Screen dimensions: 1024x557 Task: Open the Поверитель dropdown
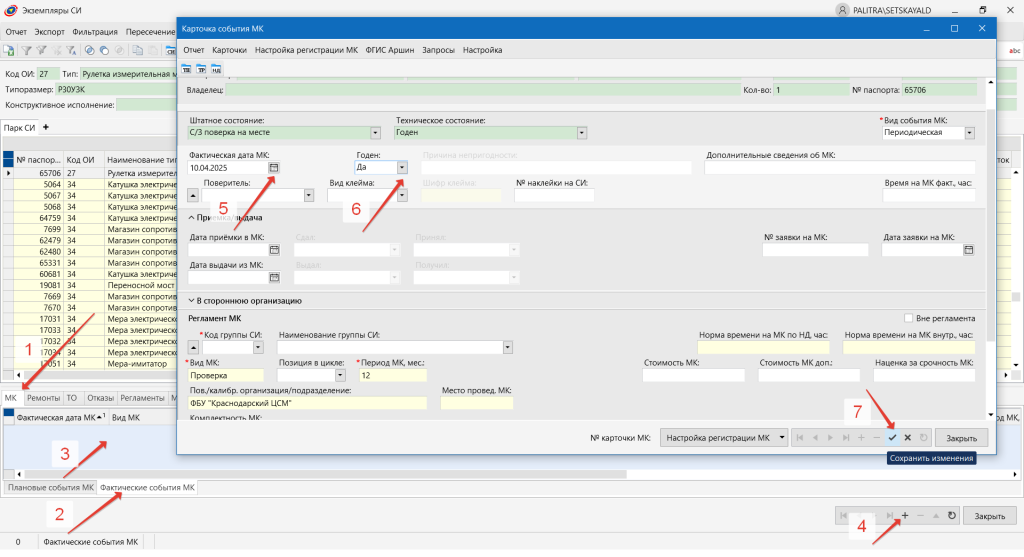[309, 195]
